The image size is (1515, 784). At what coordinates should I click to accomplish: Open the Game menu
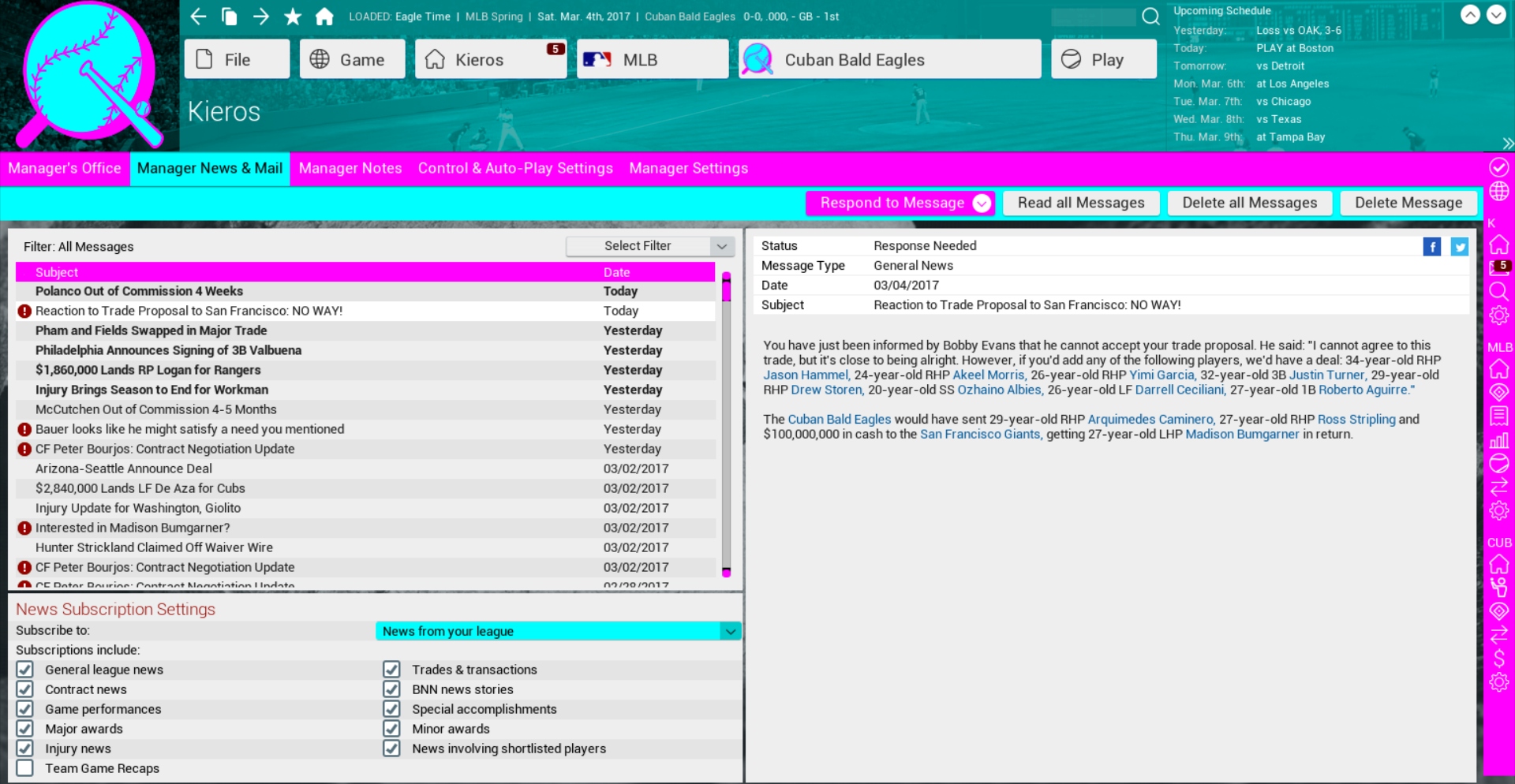pyautogui.click(x=352, y=59)
